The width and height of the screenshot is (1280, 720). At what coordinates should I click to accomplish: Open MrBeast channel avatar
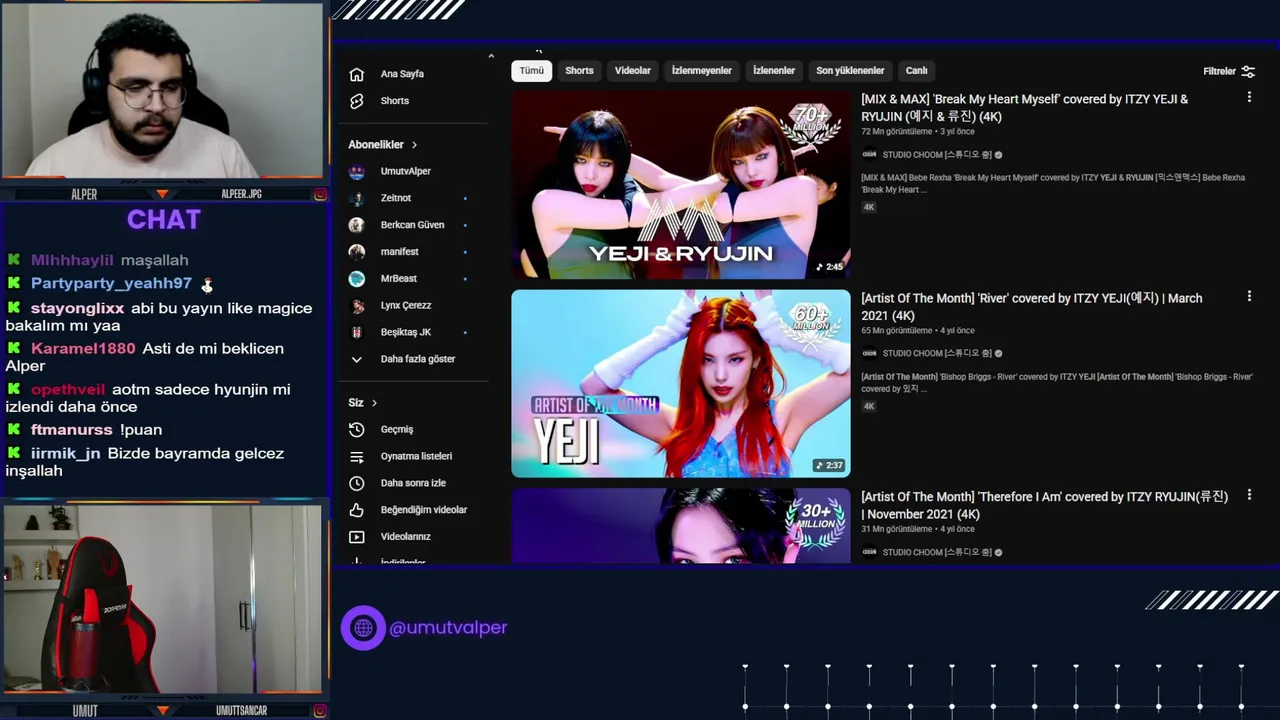pyautogui.click(x=356, y=279)
